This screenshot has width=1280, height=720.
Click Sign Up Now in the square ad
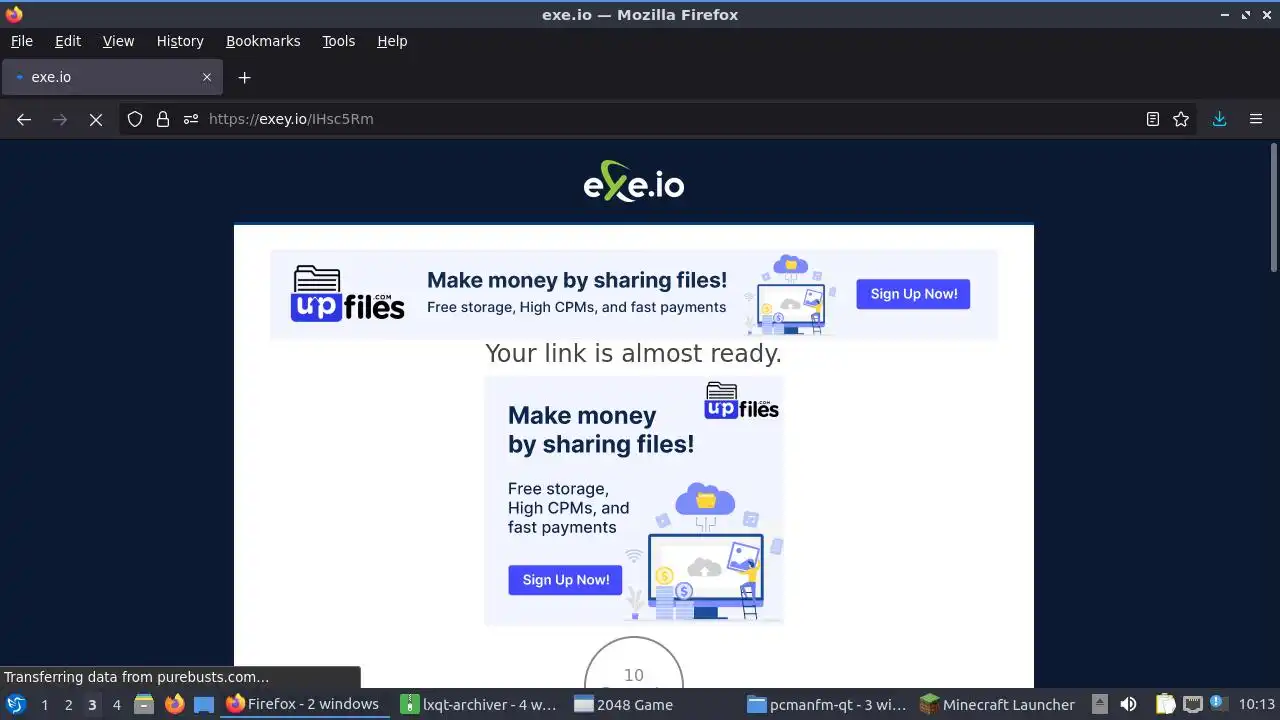point(565,580)
